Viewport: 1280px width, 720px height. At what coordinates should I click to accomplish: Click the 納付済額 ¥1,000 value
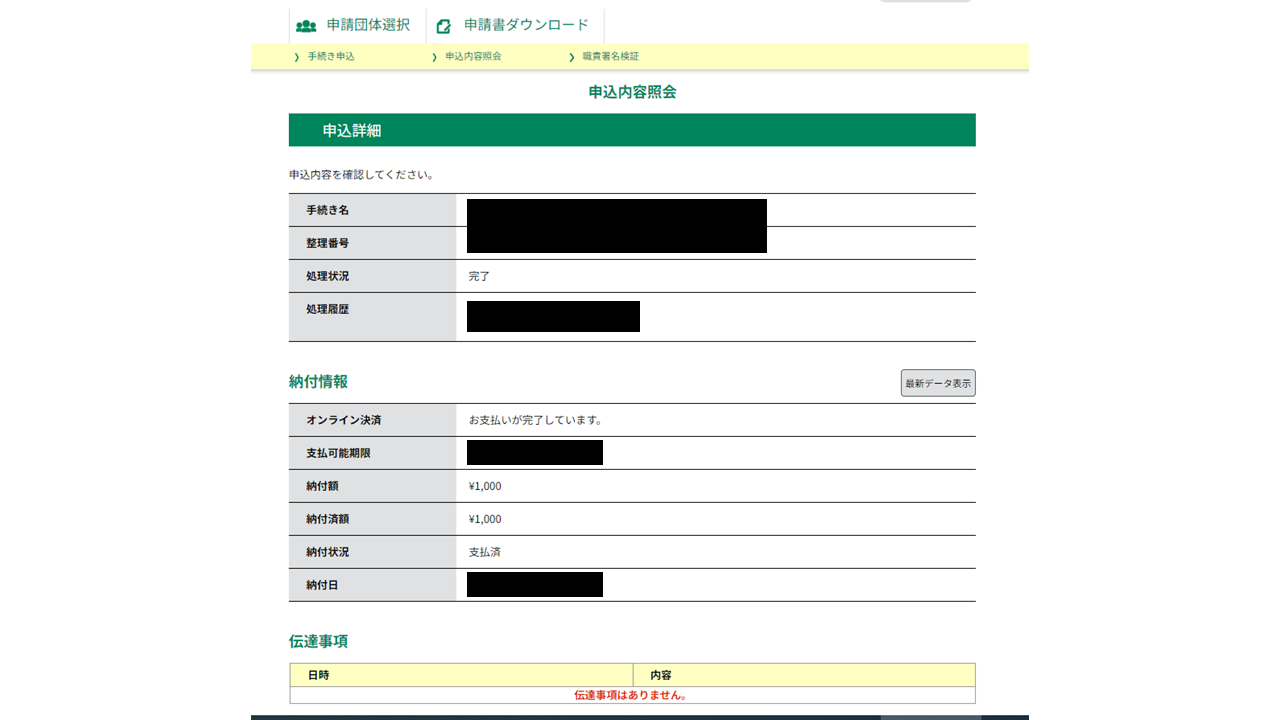pos(485,519)
